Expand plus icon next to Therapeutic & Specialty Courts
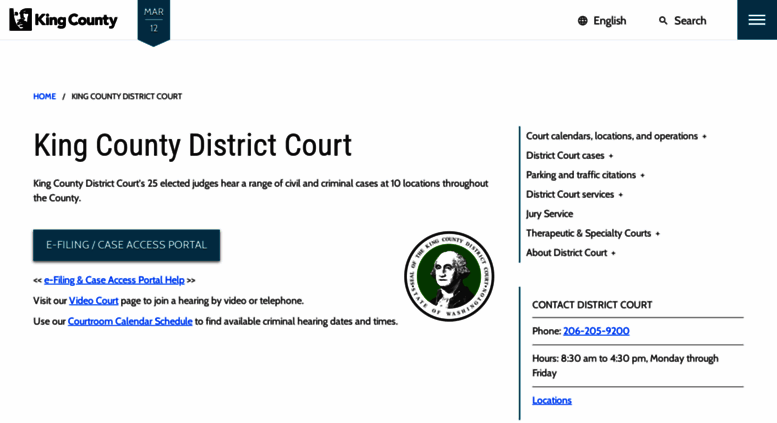 pyautogui.click(x=658, y=234)
